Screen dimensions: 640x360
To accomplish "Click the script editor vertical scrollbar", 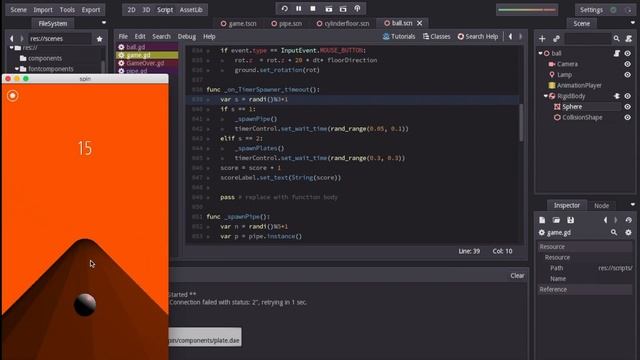I will tap(521, 123).
